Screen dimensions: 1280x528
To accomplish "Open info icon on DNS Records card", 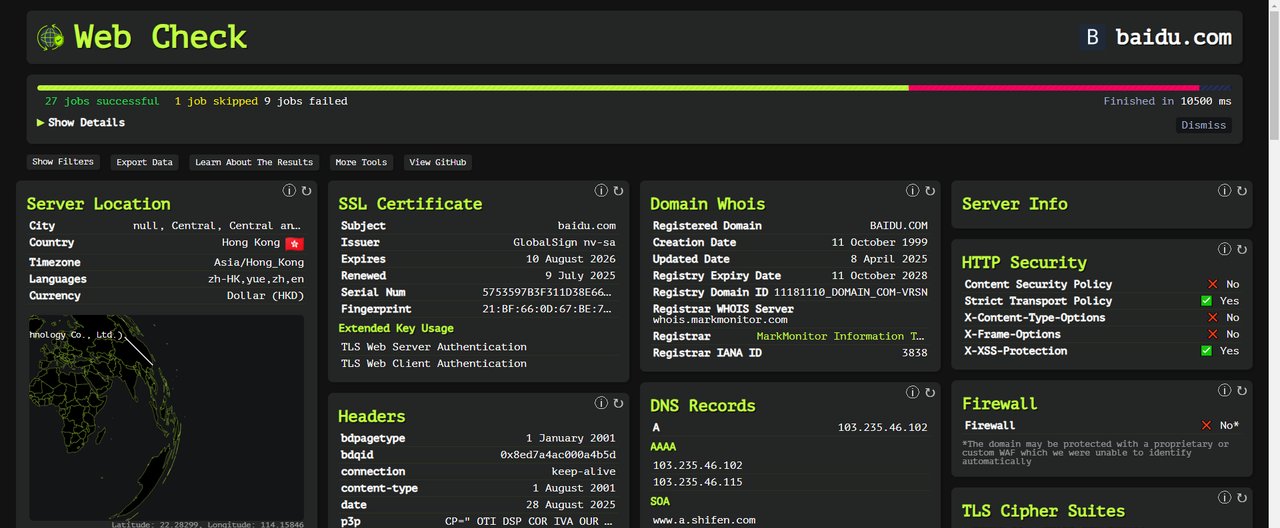I will (913, 392).
